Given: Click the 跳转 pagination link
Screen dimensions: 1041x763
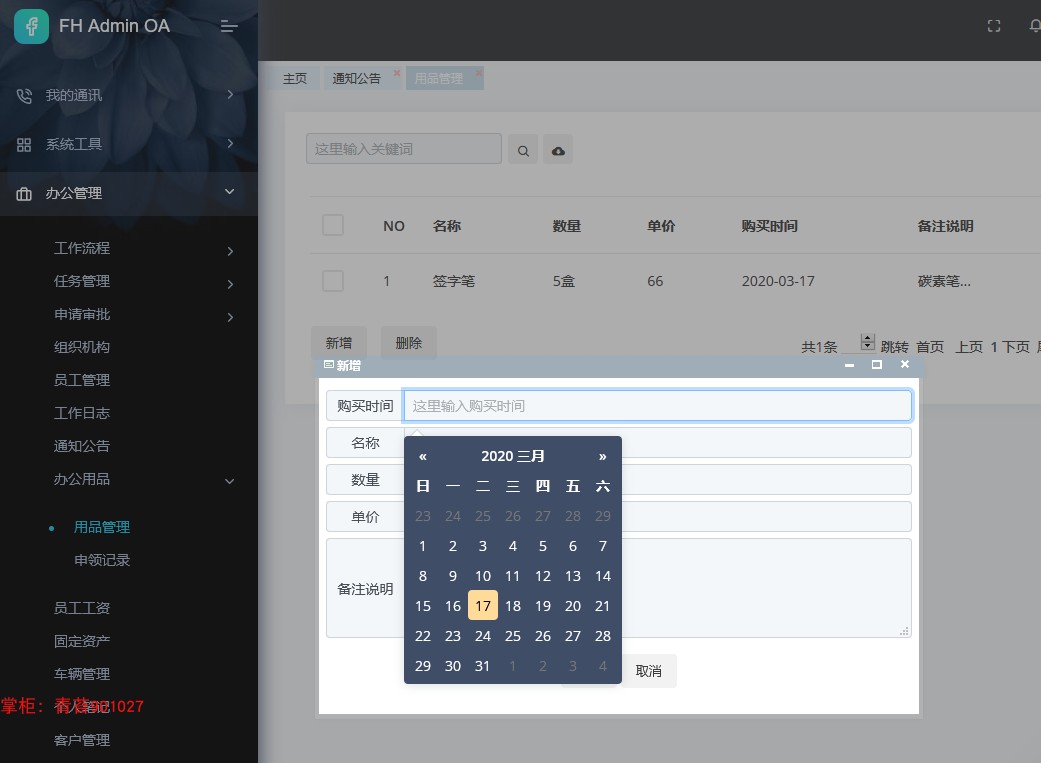Looking at the screenshot, I should click(894, 347).
